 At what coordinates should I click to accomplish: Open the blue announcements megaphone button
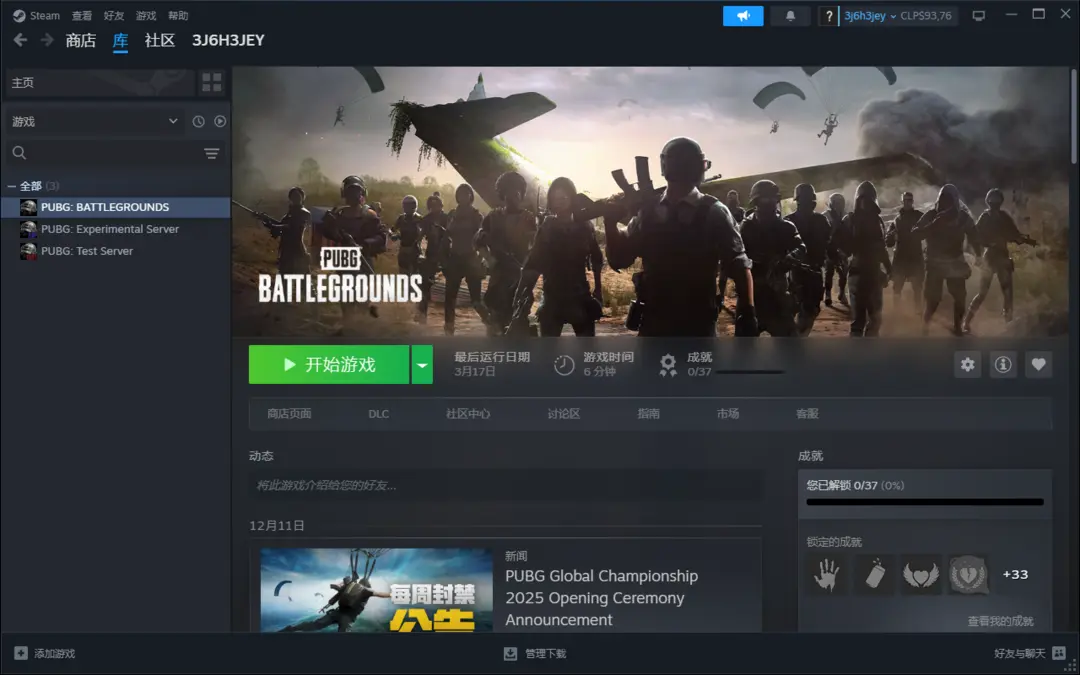742,15
